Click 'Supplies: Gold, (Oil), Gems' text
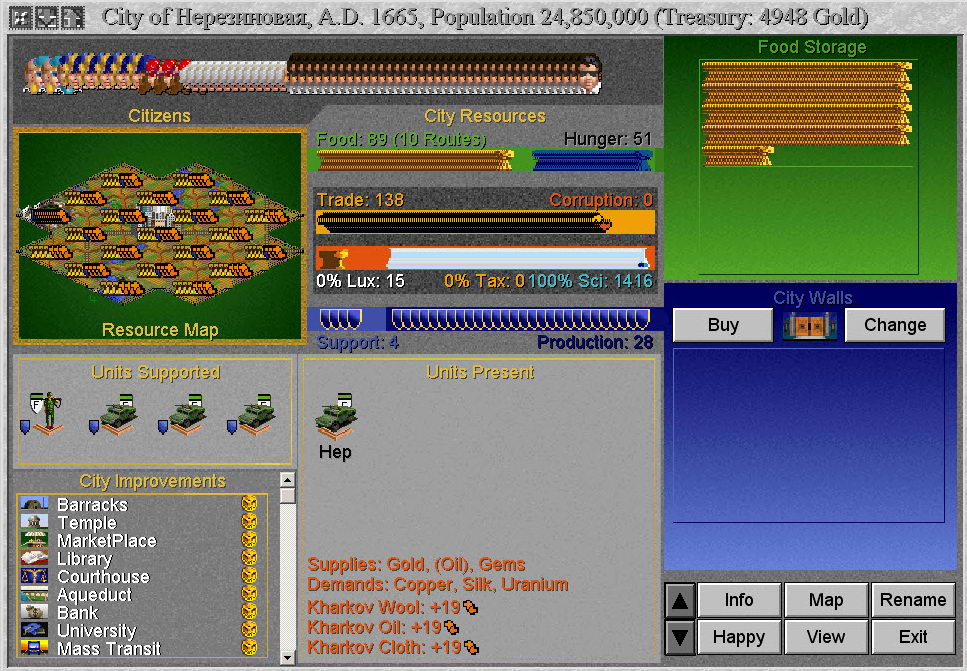This screenshot has height=671, width=967. (416, 564)
